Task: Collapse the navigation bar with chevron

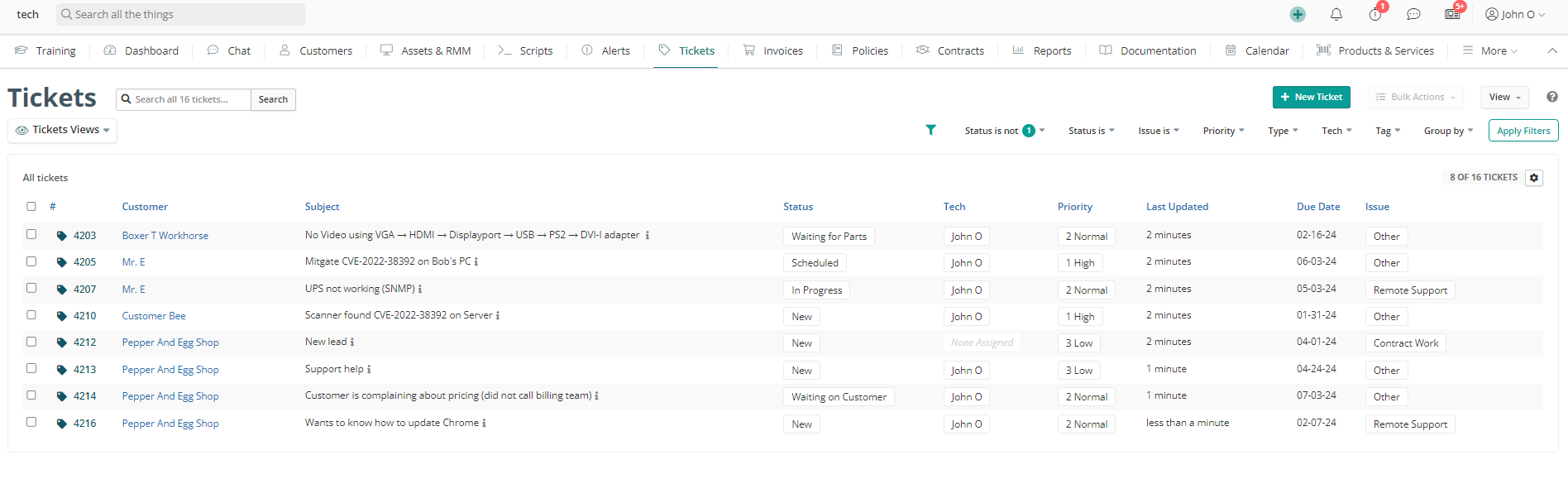Action: tap(1552, 50)
